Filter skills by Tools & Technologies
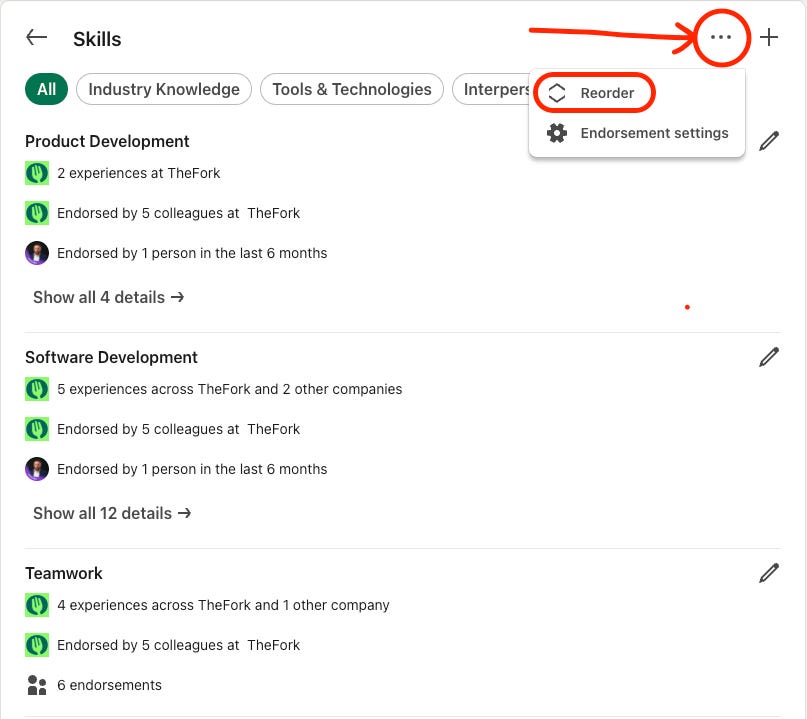Screen dimensions: 807x719 click(352, 89)
